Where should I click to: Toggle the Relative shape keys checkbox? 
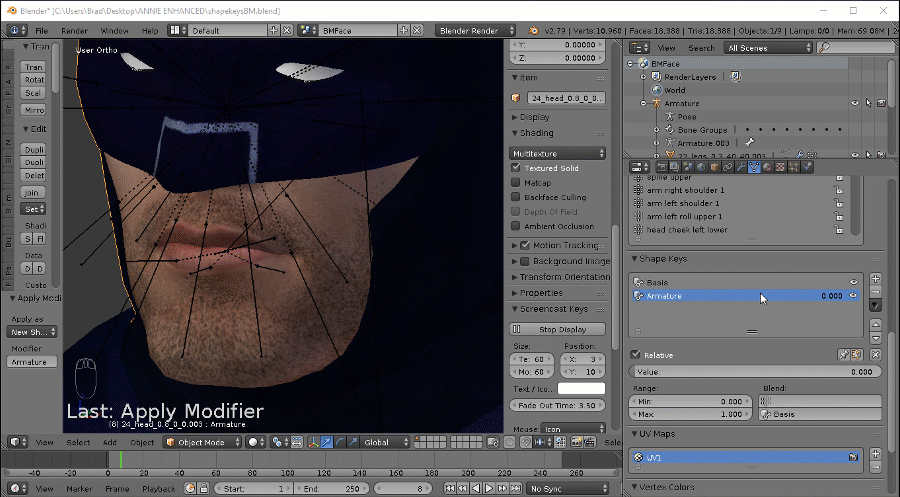635,355
